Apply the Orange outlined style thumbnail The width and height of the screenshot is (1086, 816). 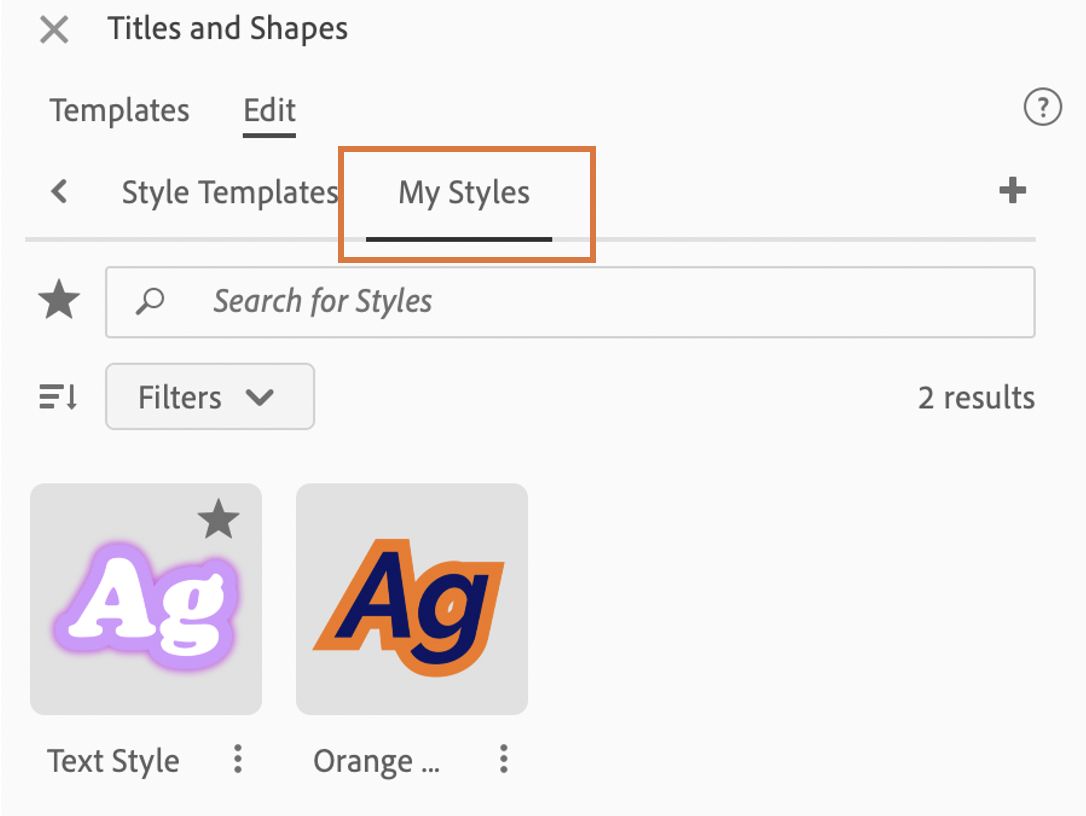[x=412, y=600]
